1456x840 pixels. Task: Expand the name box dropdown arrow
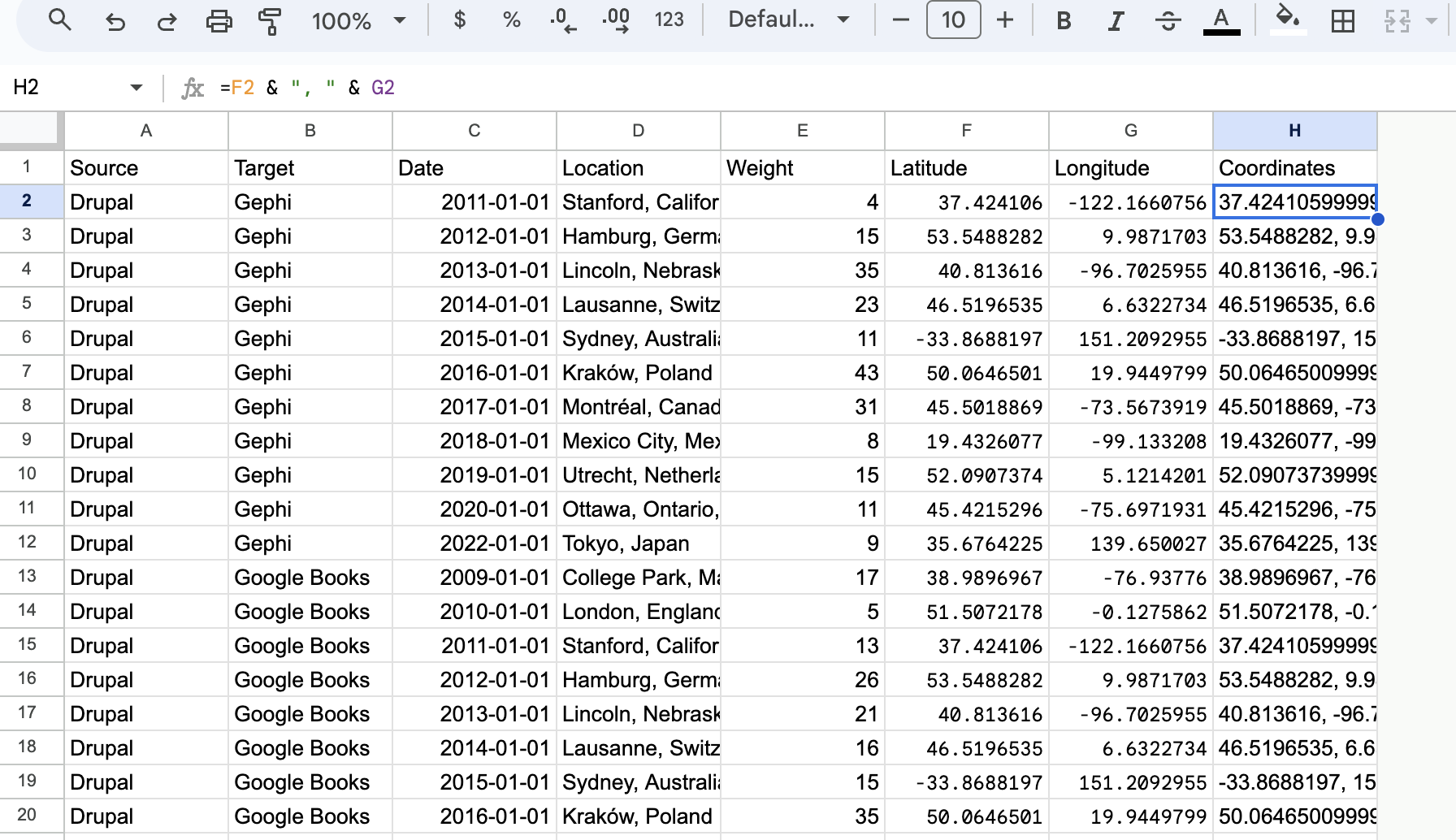coord(136,88)
